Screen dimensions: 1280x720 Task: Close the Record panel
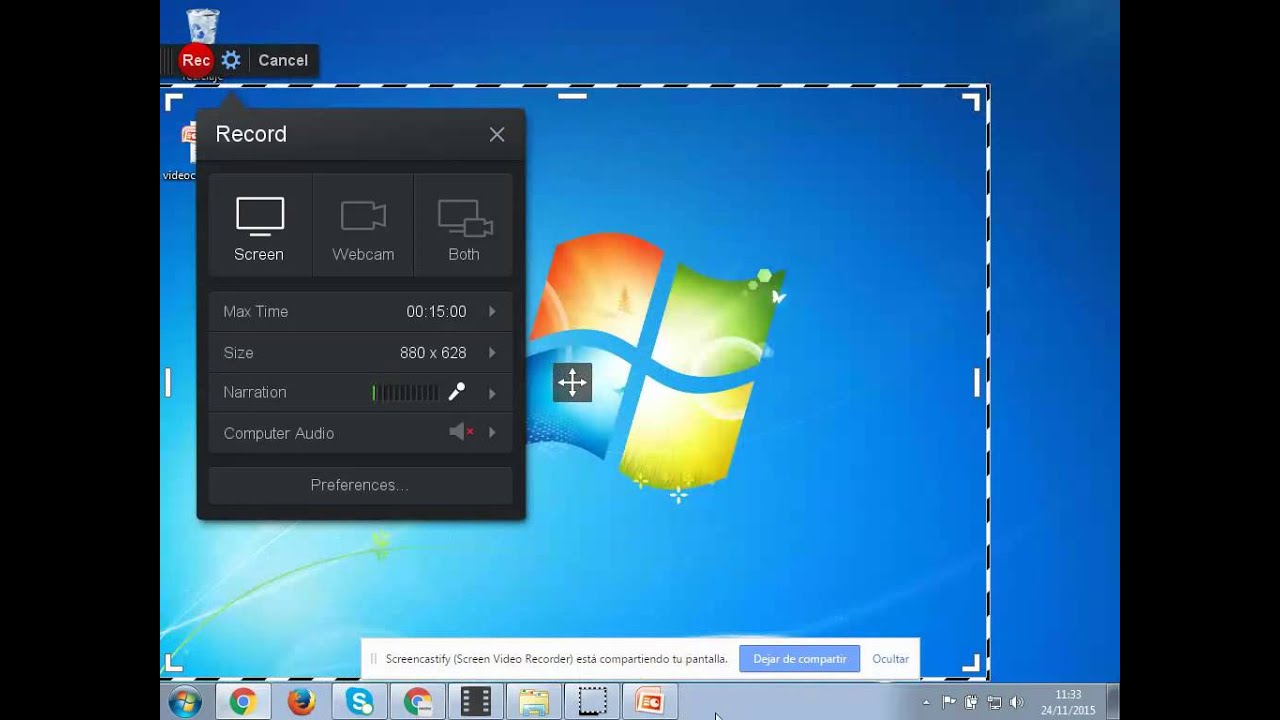click(497, 134)
